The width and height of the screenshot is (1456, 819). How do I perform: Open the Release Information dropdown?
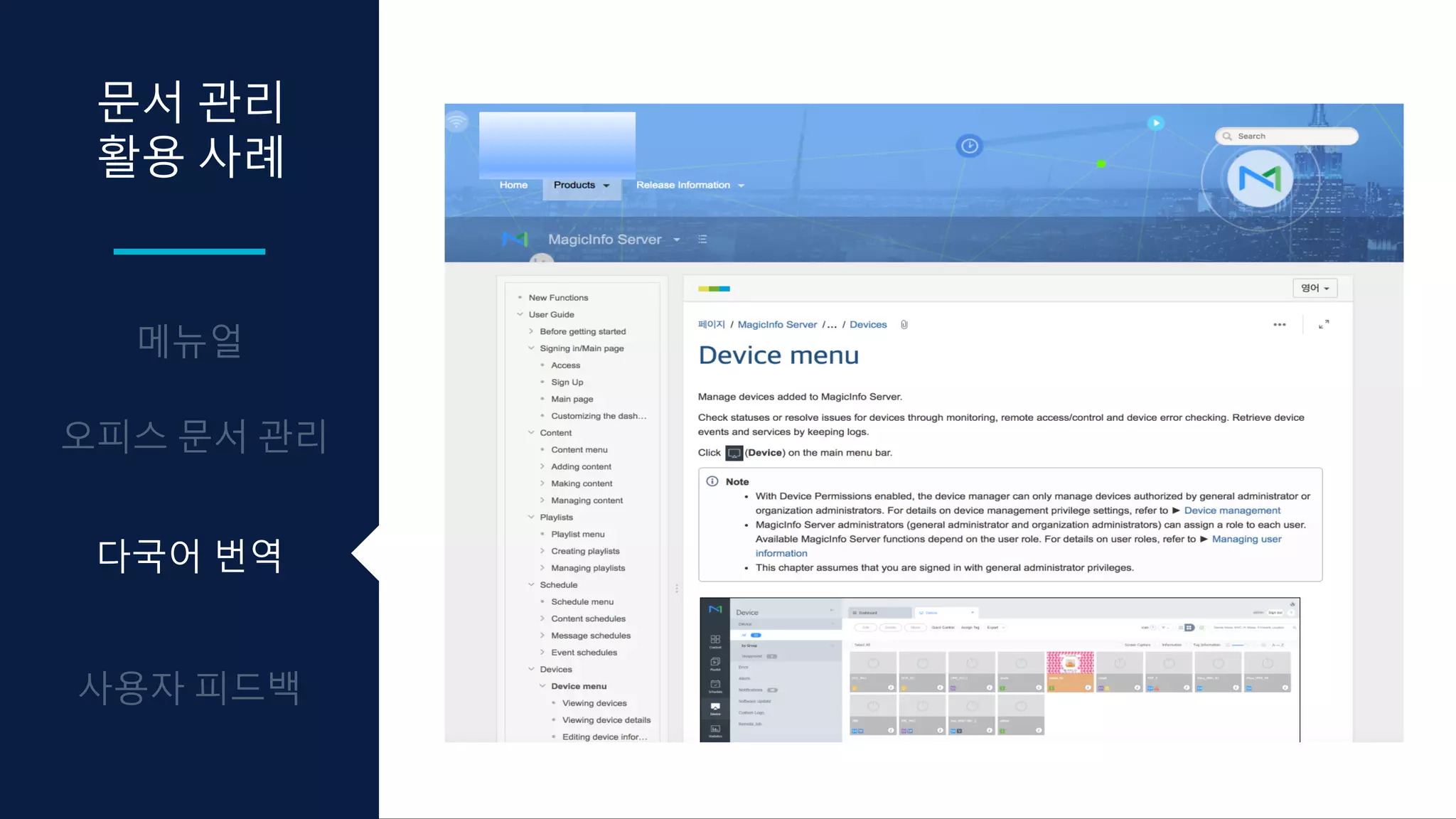pos(690,186)
